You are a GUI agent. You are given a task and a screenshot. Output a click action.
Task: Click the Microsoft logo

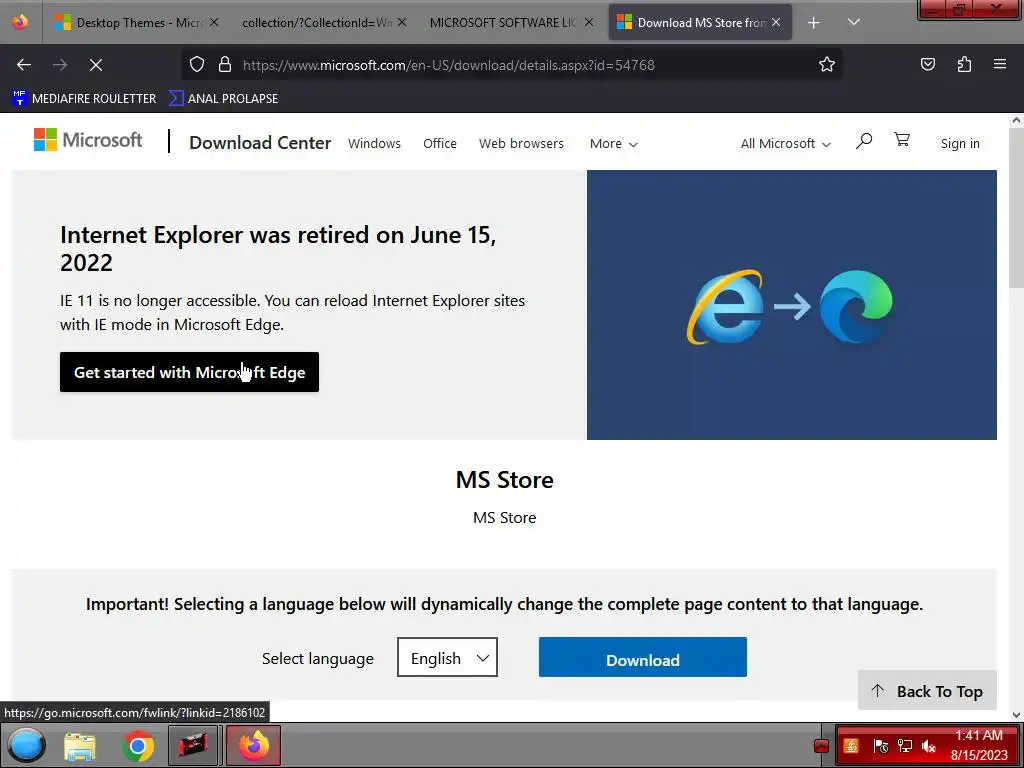88,140
